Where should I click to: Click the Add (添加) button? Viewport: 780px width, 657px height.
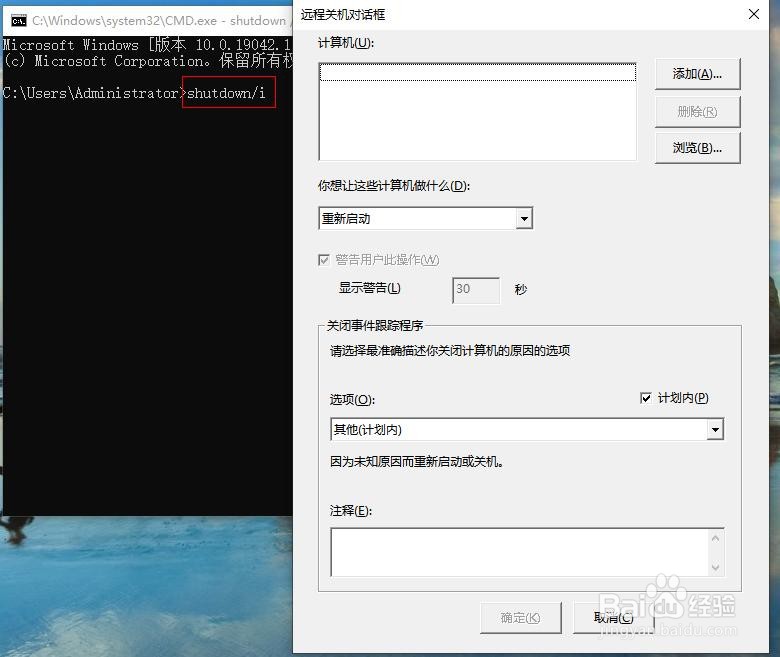[x=697, y=74]
